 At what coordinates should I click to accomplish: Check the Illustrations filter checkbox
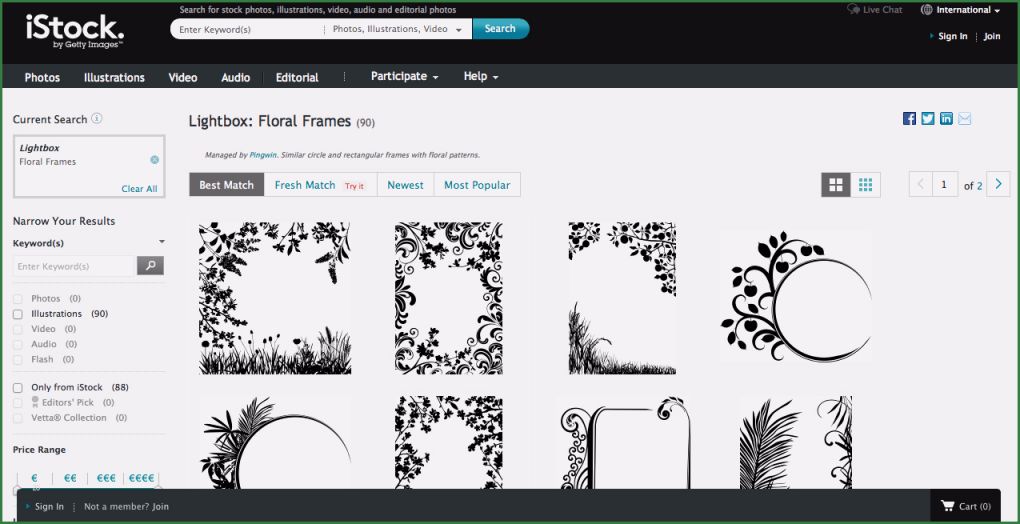(18, 314)
